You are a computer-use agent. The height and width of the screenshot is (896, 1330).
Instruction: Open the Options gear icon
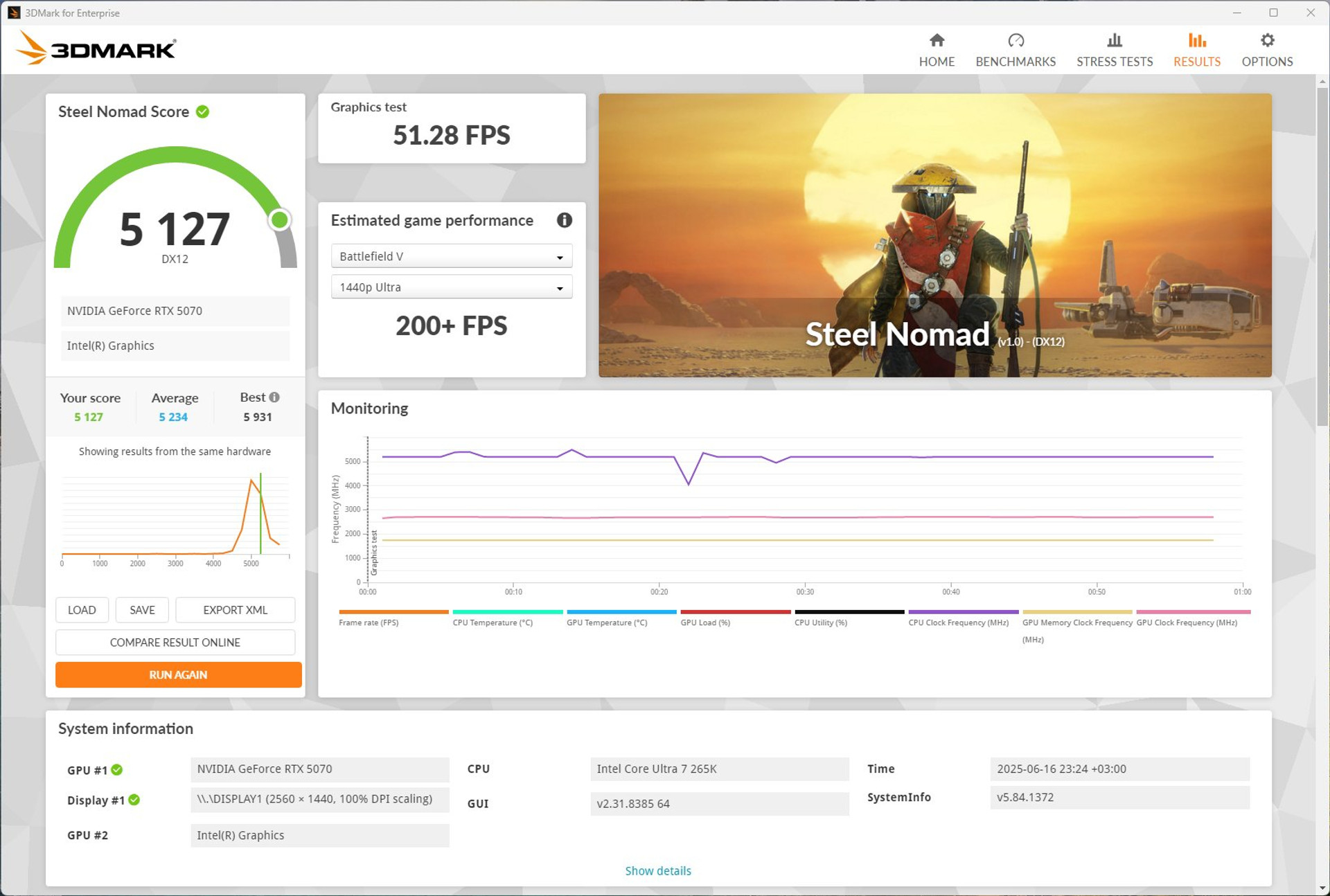[1267, 40]
